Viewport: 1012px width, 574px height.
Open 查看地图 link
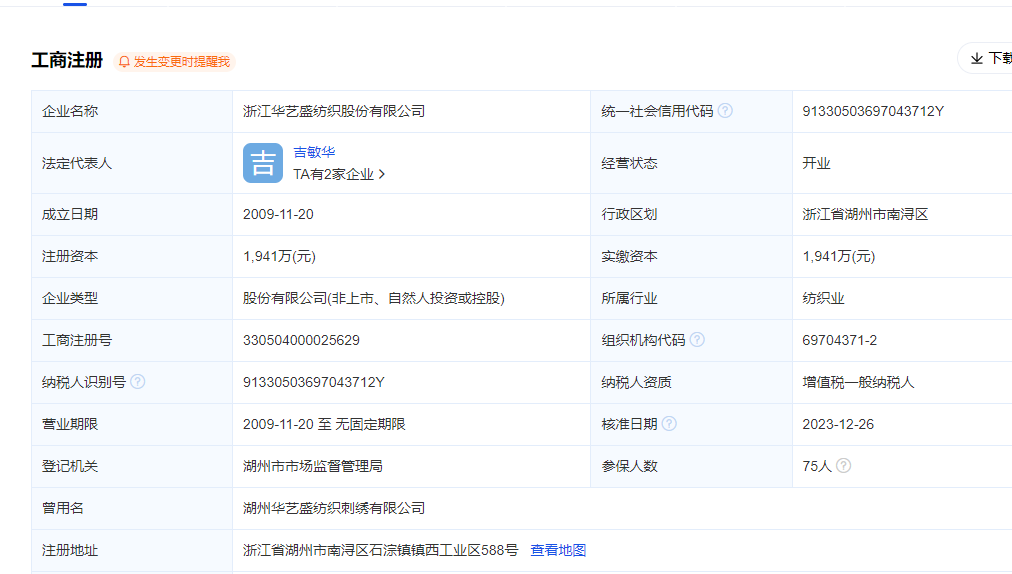(x=558, y=550)
